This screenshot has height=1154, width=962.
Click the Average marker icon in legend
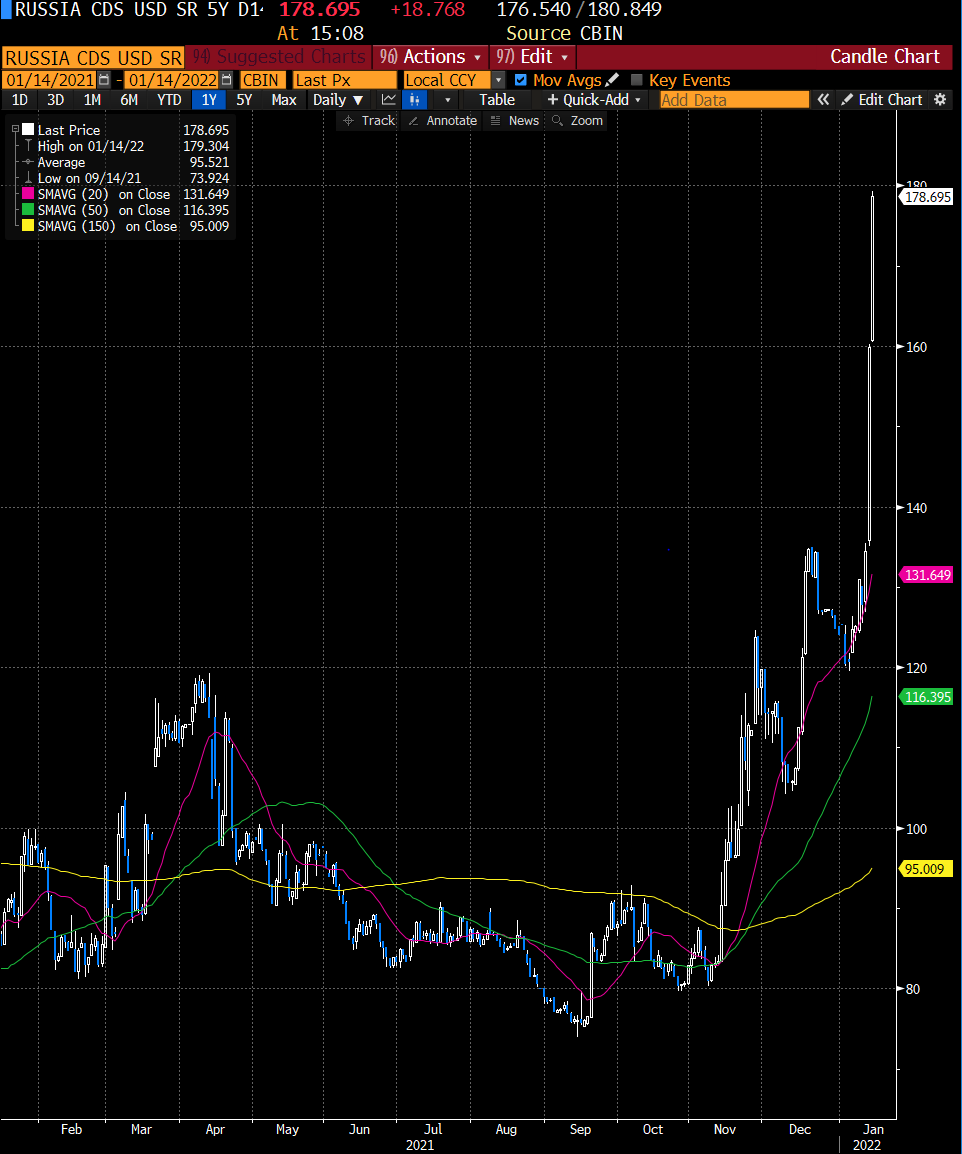tap(28, 162)
